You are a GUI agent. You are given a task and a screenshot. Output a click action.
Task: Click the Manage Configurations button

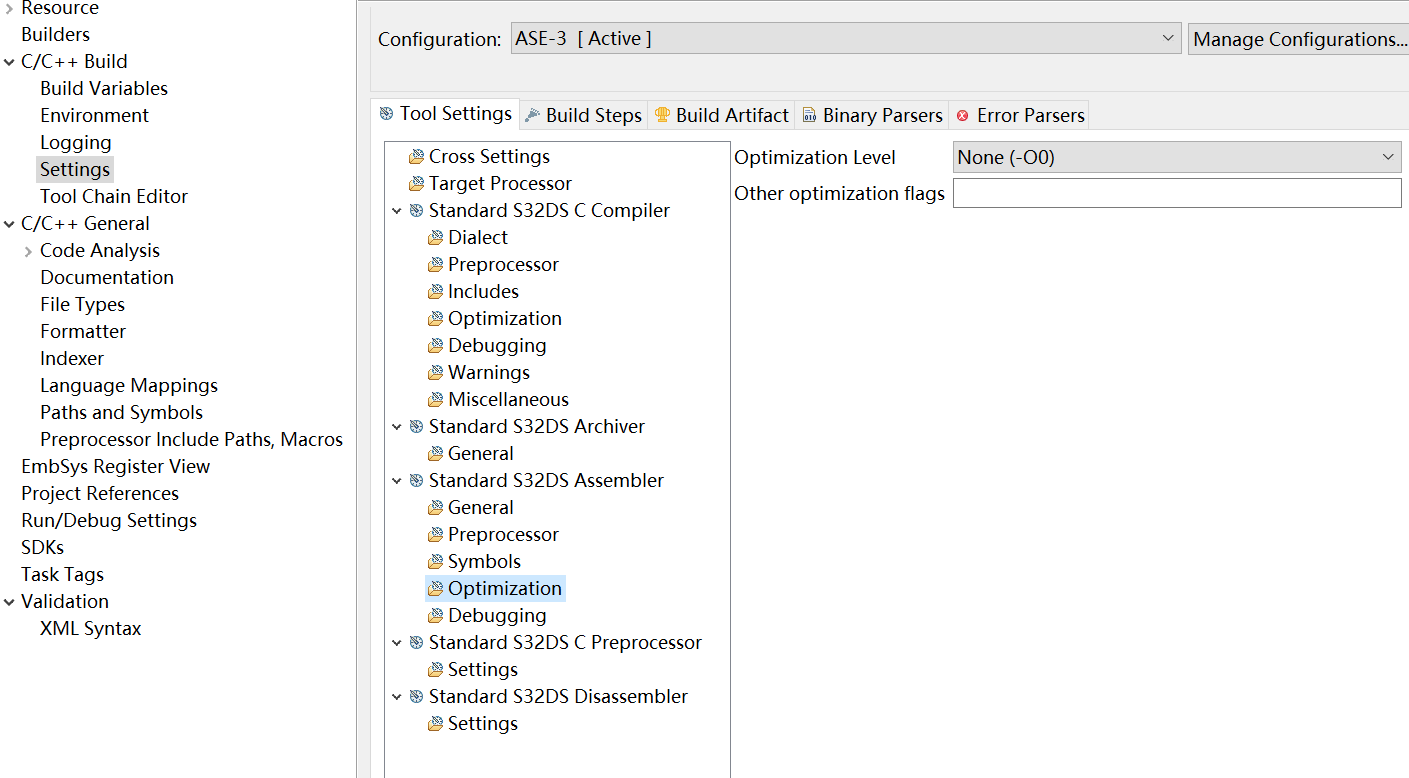[1299, 39]
